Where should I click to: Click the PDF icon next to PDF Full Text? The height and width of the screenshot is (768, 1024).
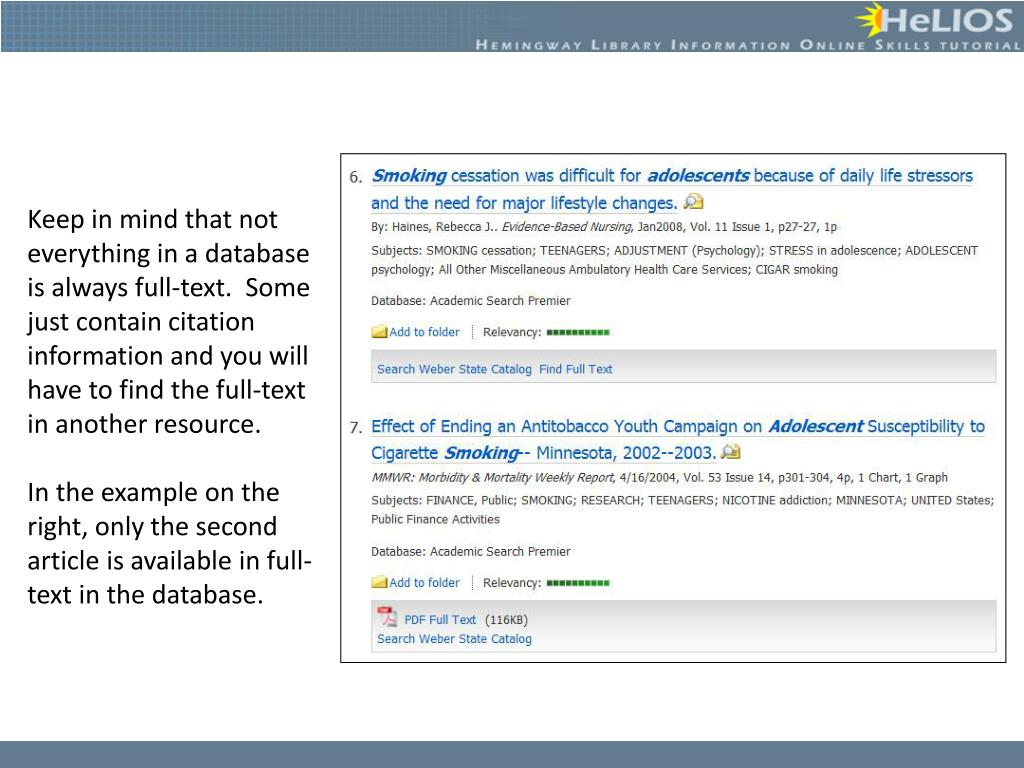coord(387,616)
